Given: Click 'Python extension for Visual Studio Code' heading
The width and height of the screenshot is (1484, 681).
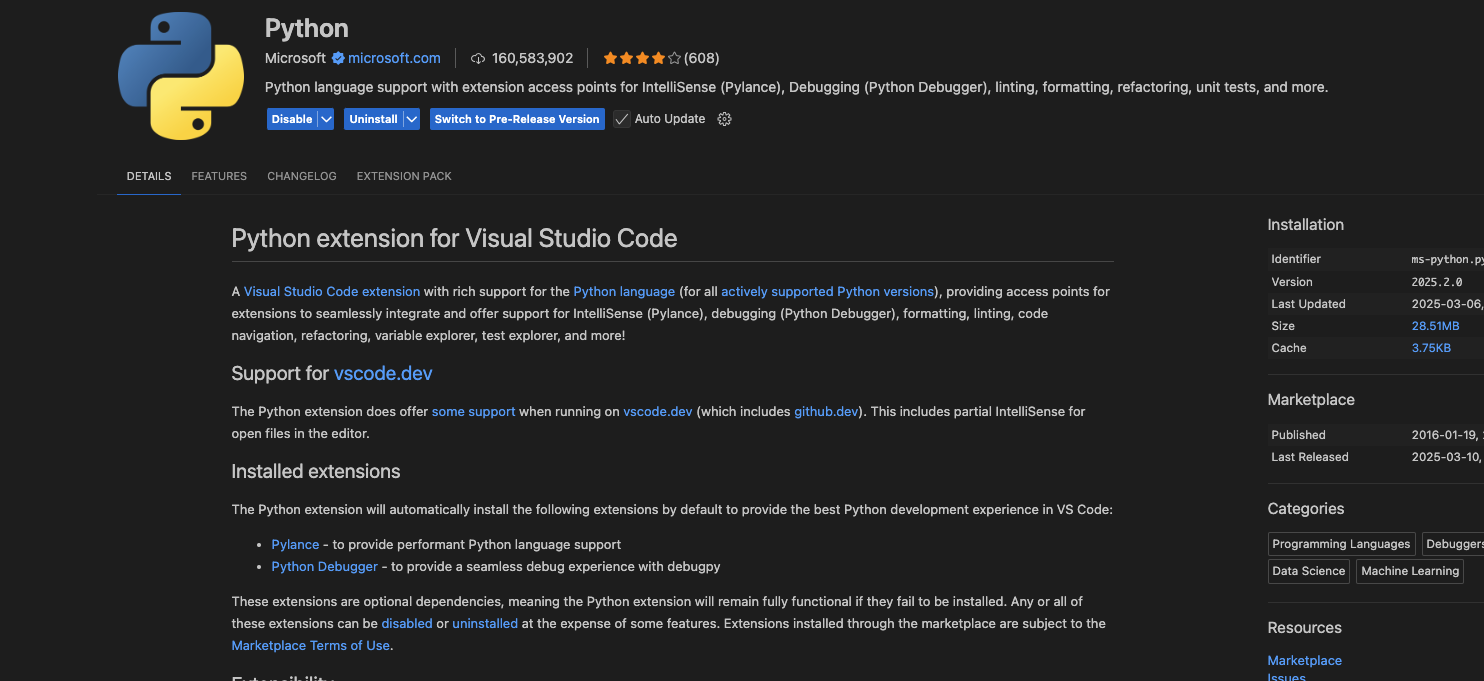Looking at the screenshot, I should click(x=454, y=239).
